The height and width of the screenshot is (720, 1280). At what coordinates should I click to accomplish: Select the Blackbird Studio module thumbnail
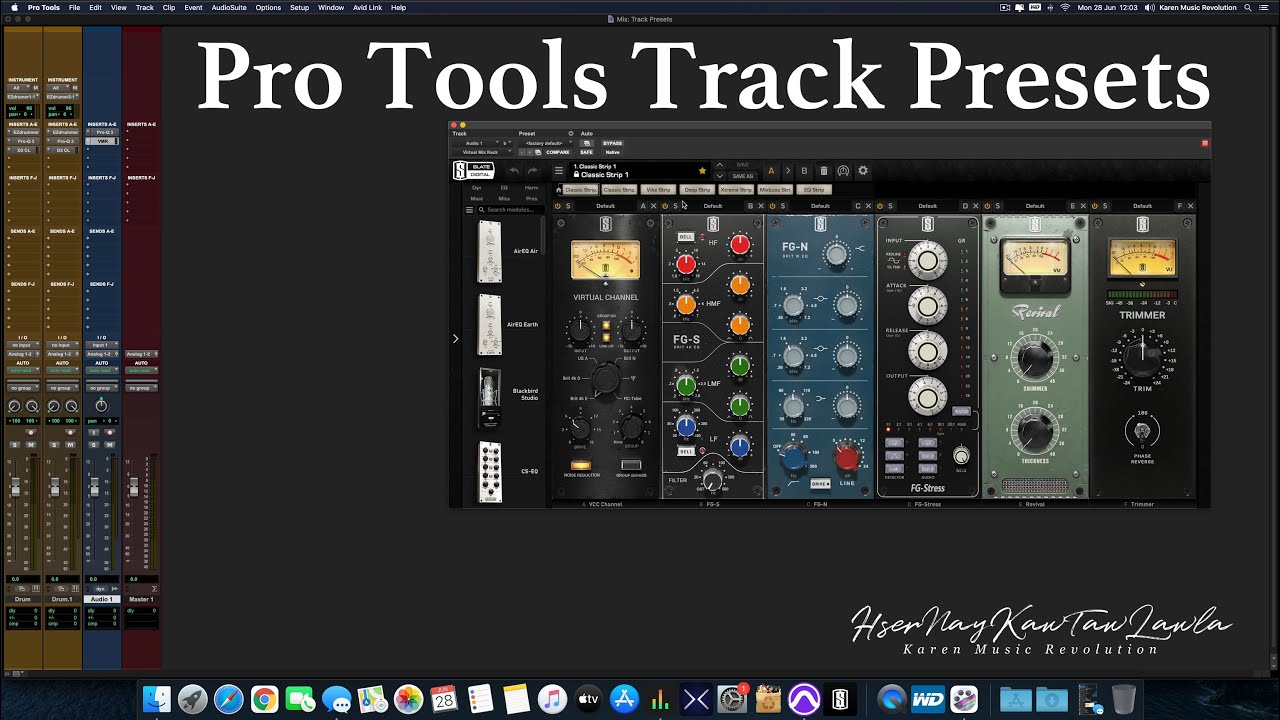[489, 398]
